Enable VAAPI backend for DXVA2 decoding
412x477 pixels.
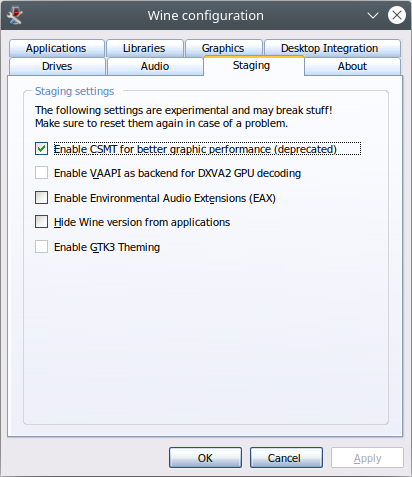41,173
